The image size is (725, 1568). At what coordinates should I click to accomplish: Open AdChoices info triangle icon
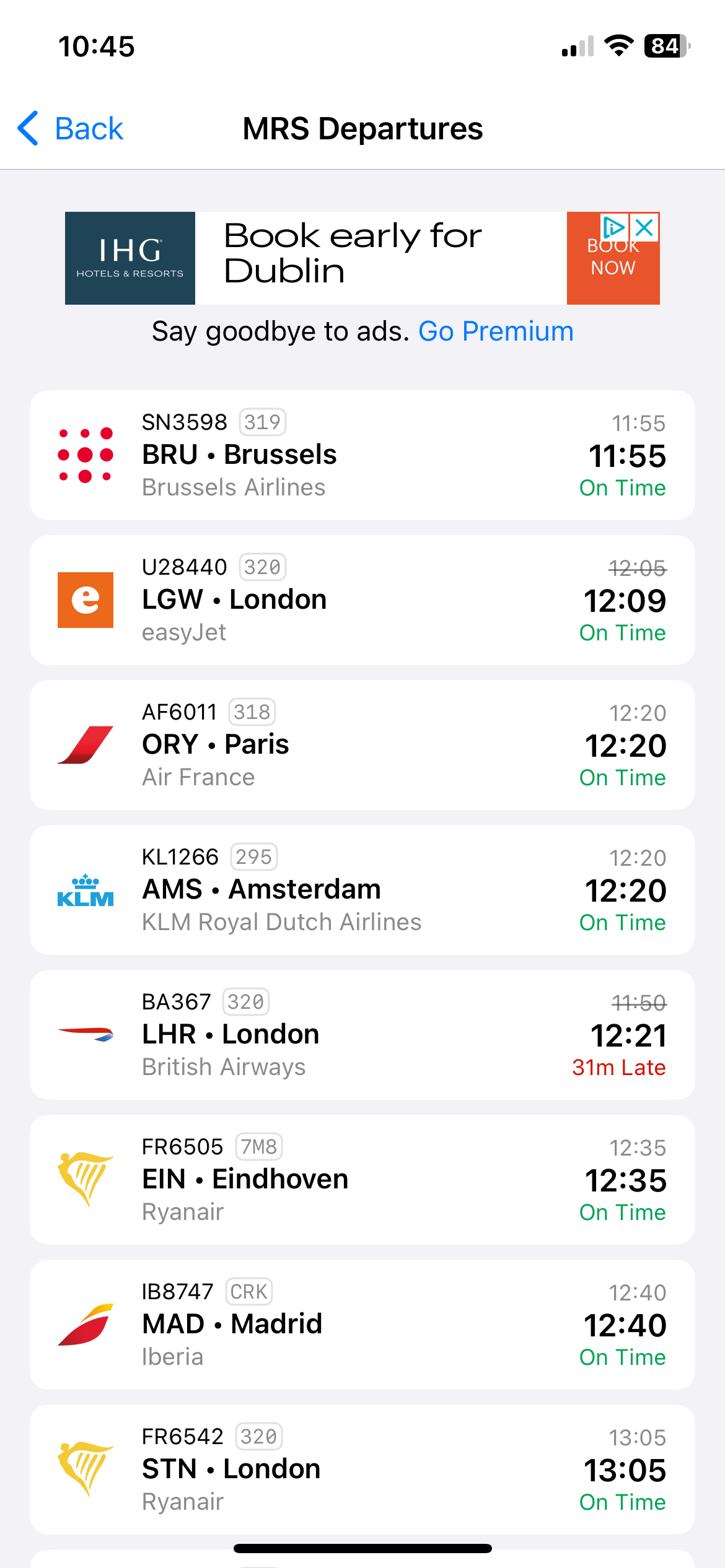click(614, 227)
